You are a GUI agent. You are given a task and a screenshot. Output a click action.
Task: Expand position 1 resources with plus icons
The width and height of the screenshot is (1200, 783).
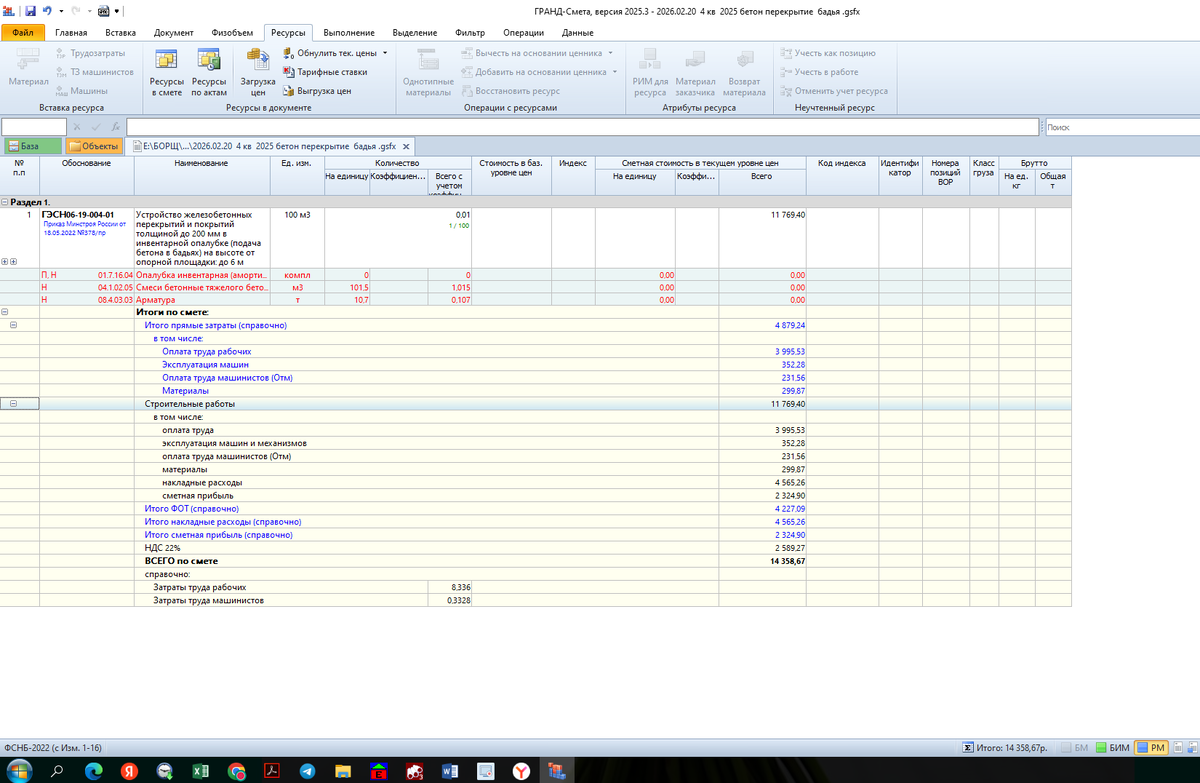tap(9, 262)
